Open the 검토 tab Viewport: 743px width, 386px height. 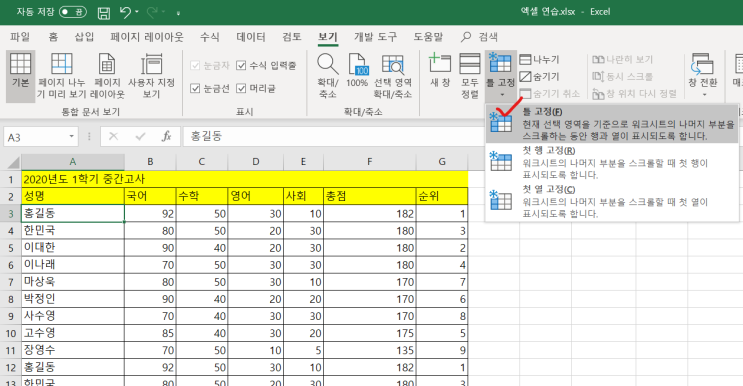(x=291, y=36)
